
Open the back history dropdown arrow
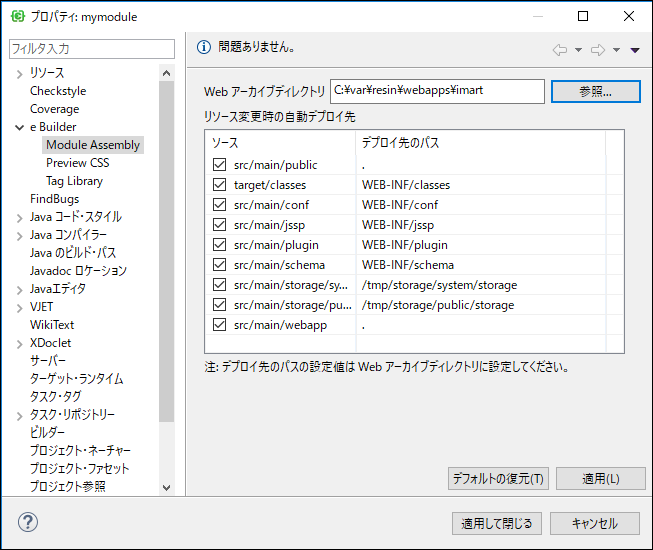[x=578, y=50]
